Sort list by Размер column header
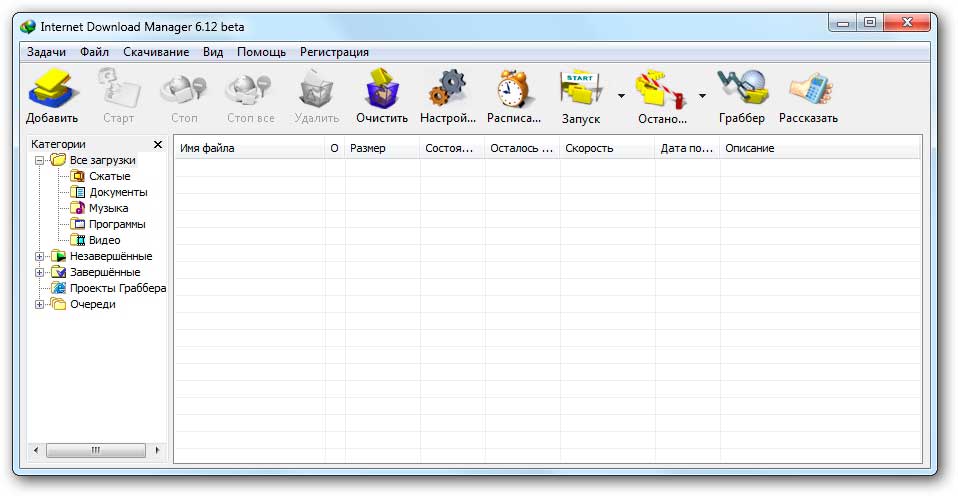Image resolution: width=958 pixels, height=496 pixels. click(382, 148)
